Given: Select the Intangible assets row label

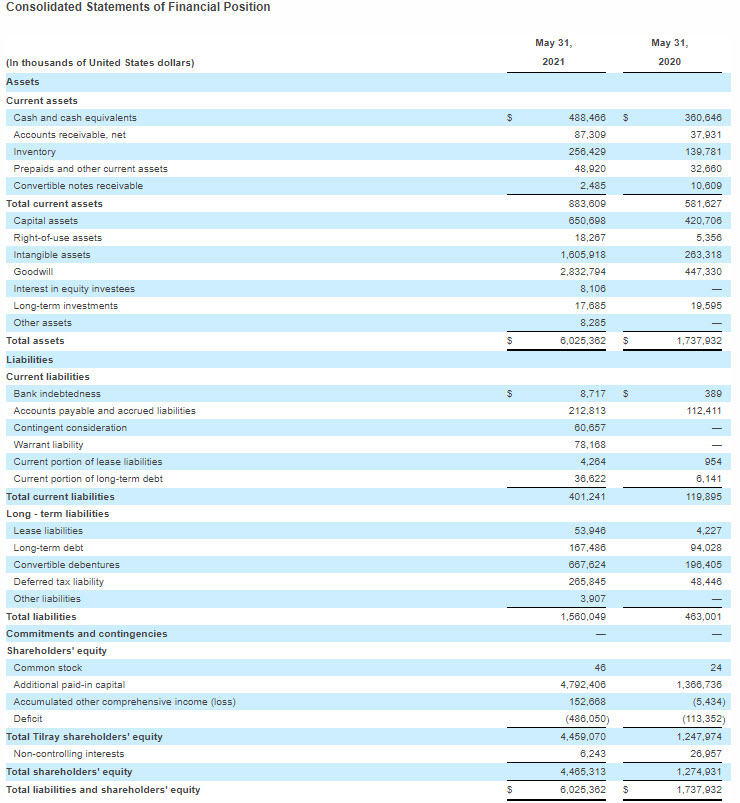Looking at the screenshot, I should tap(52, 255).
